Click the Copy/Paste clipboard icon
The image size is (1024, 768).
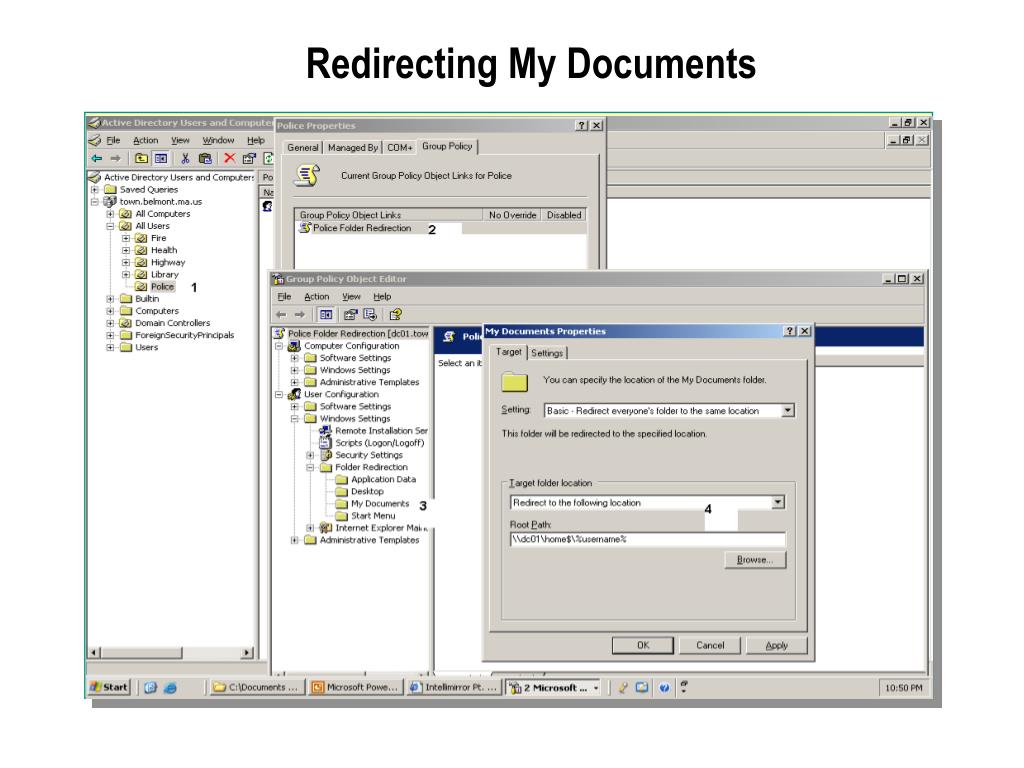(x=205, y=158)
